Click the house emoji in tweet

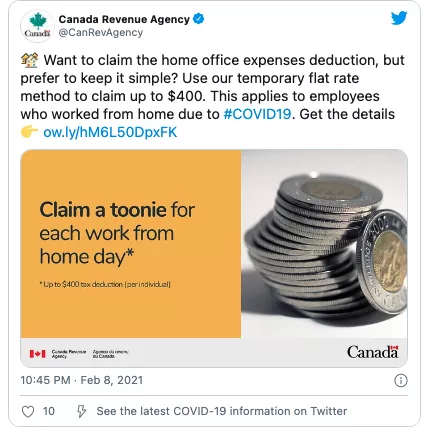(30, 60)
